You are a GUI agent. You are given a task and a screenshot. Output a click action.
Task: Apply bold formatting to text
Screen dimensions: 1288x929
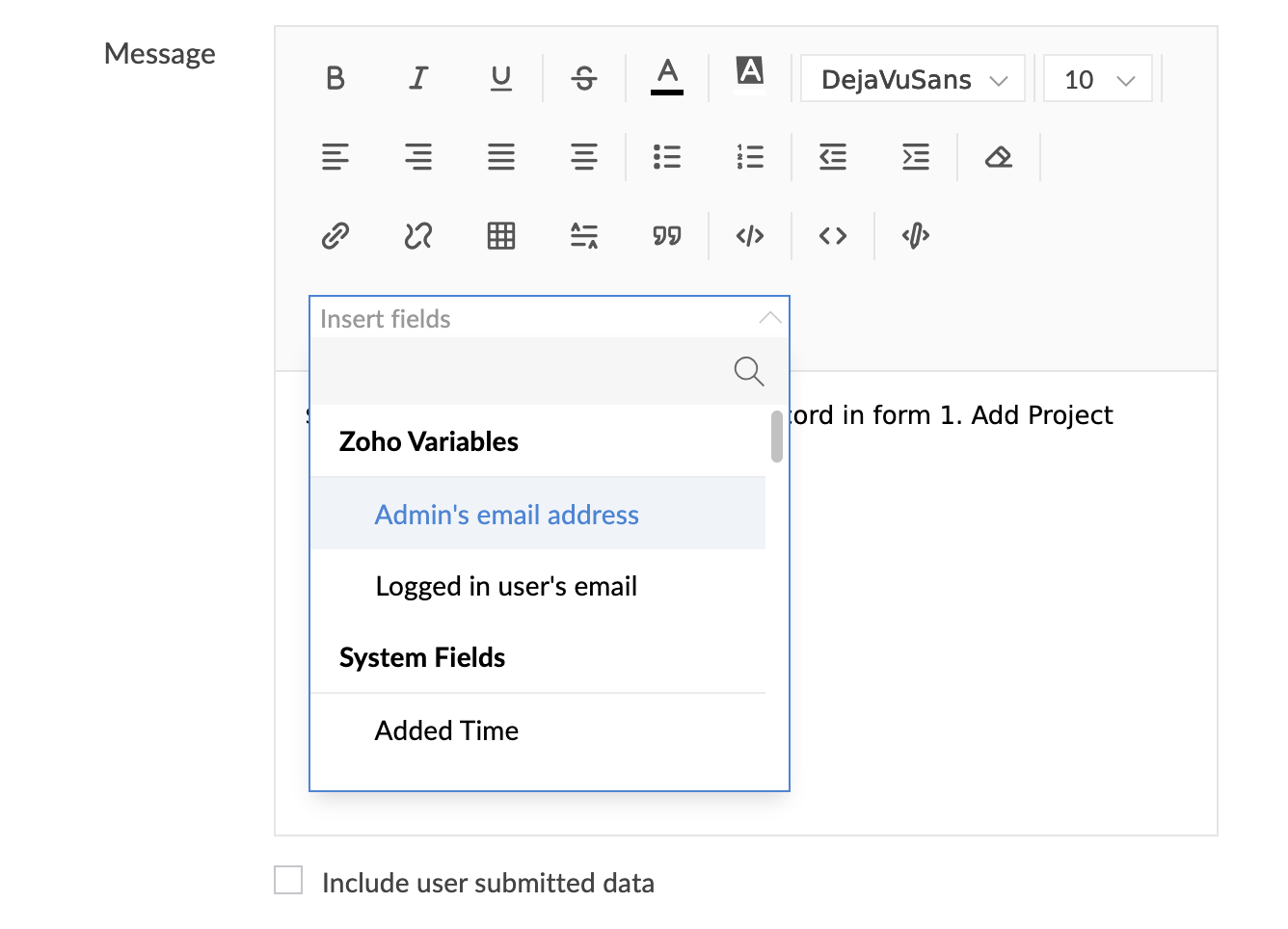point(335,78)
